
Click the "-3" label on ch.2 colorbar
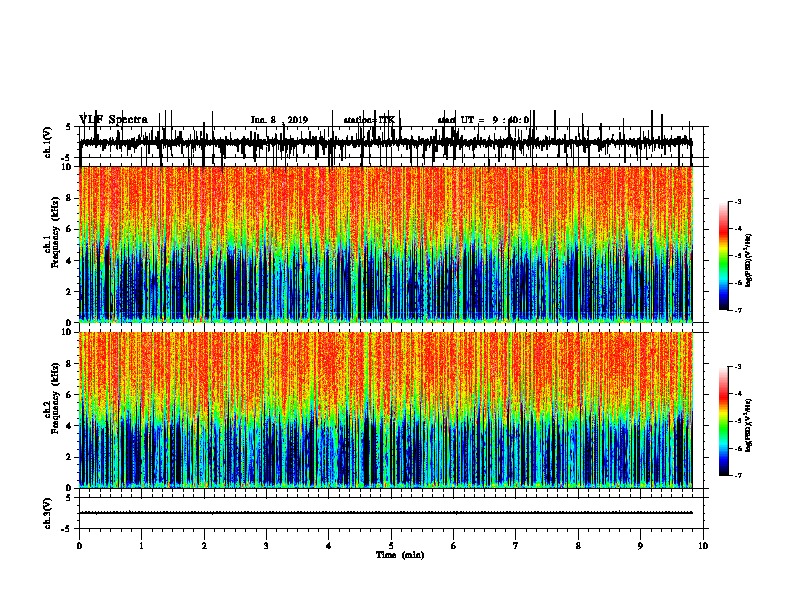(x=737, y=367)
